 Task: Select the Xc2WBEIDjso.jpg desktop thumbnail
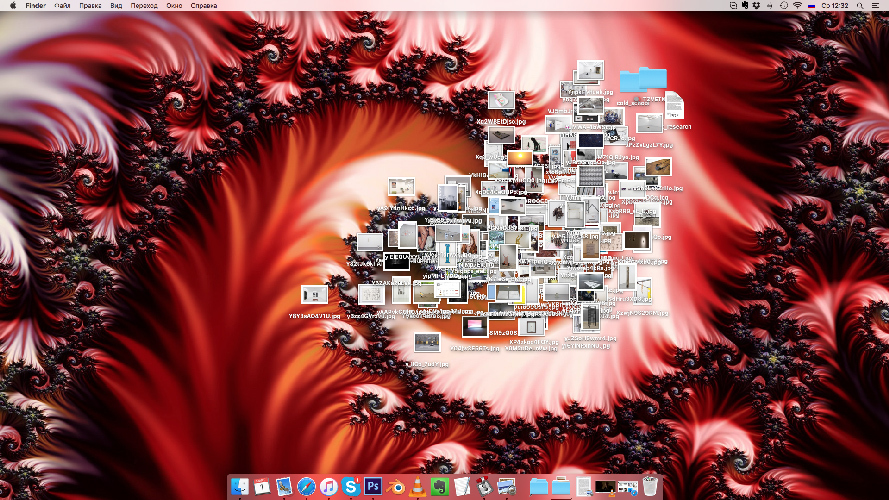click(x=500, y=102)
